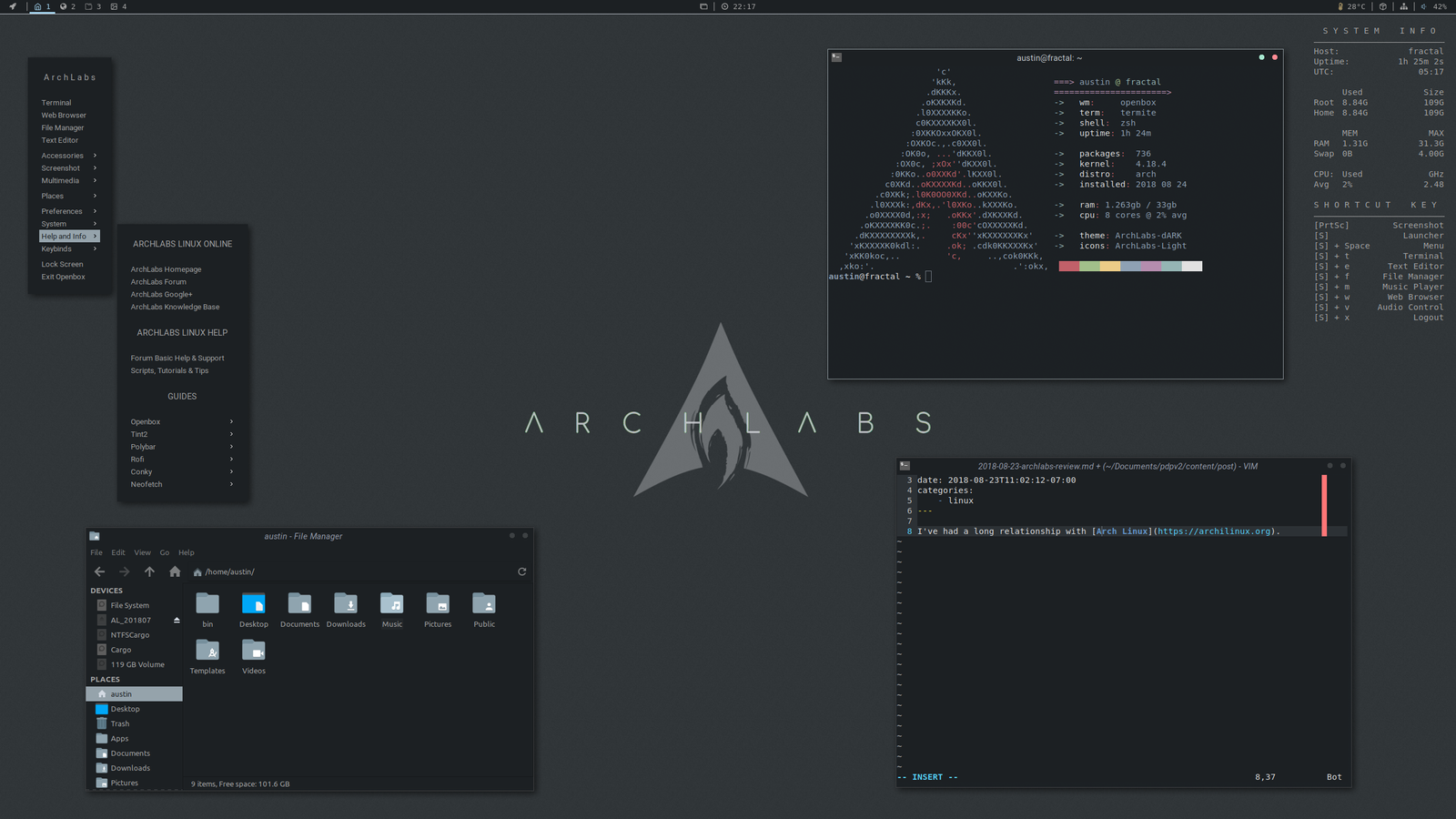The height and width of the screenshot is (819, 1456).
Task: Open the Templates folder icon
Action: [x=207, y=652]
